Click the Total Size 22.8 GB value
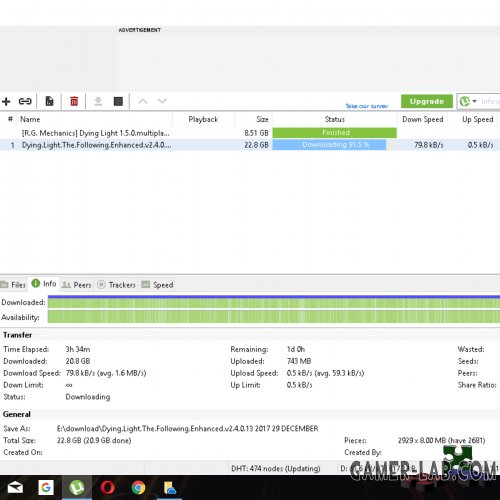The height and width of the screenshot is (500, 500). pos(94,440)
